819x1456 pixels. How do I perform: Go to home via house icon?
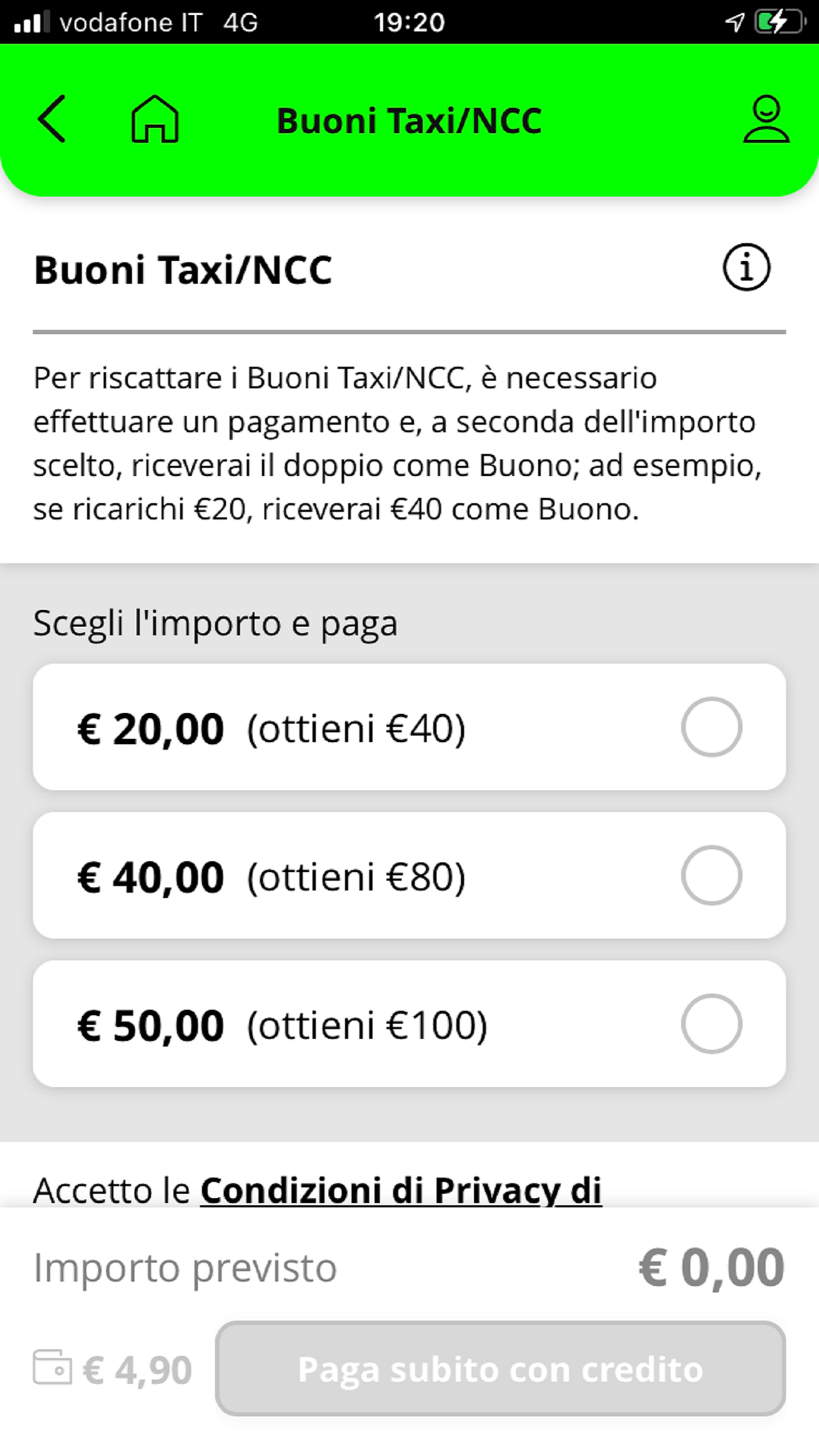coord(155,119)
